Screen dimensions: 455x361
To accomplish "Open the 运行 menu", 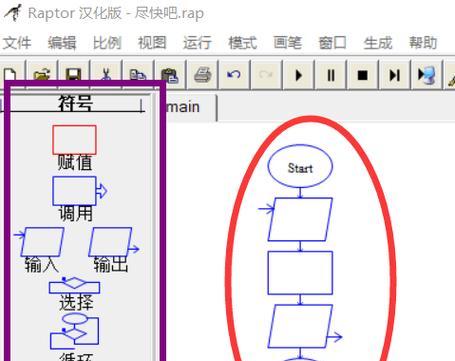I will (197, 43).
